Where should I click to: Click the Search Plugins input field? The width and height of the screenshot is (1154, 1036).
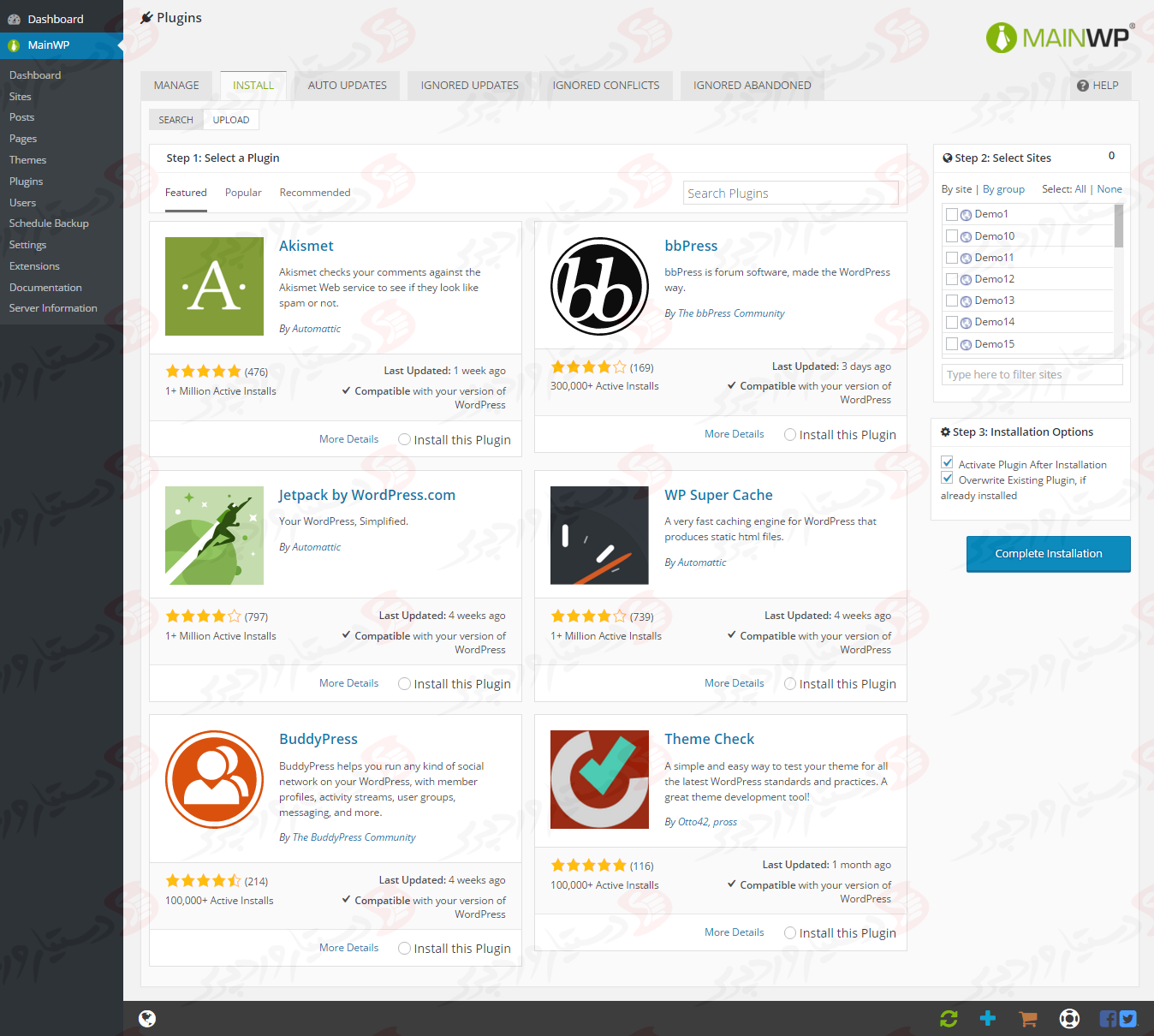click(x=790, y=194)
